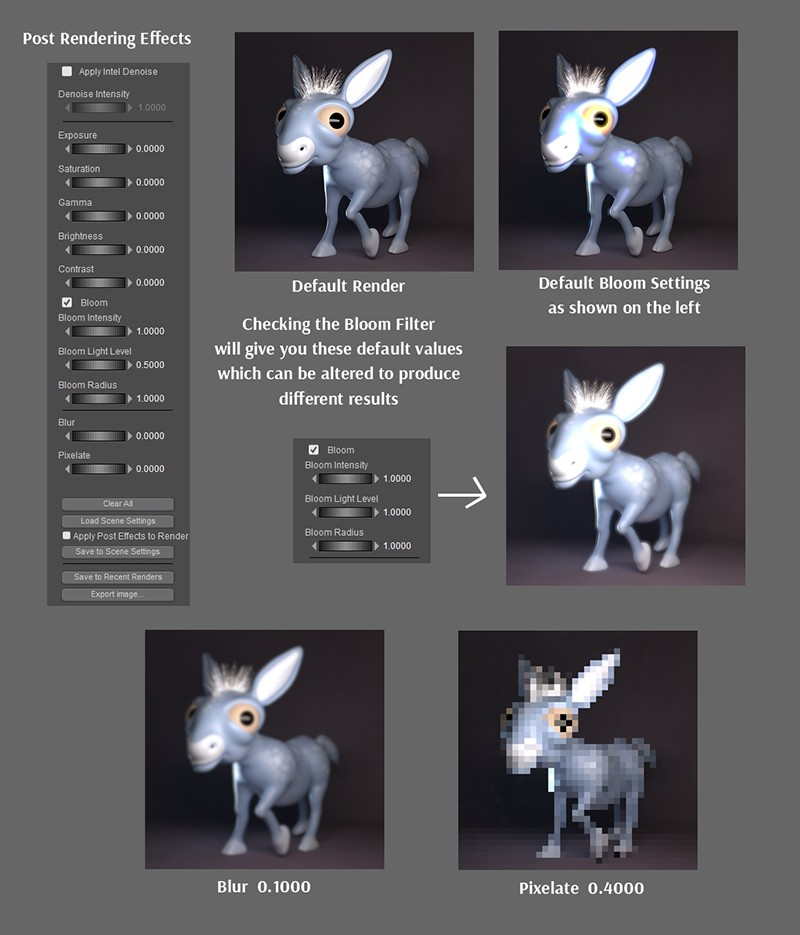The image size is (800, 935).
Task: Click Load Scene Settings button
Action: pyautogui.click(x=118, y=521)
